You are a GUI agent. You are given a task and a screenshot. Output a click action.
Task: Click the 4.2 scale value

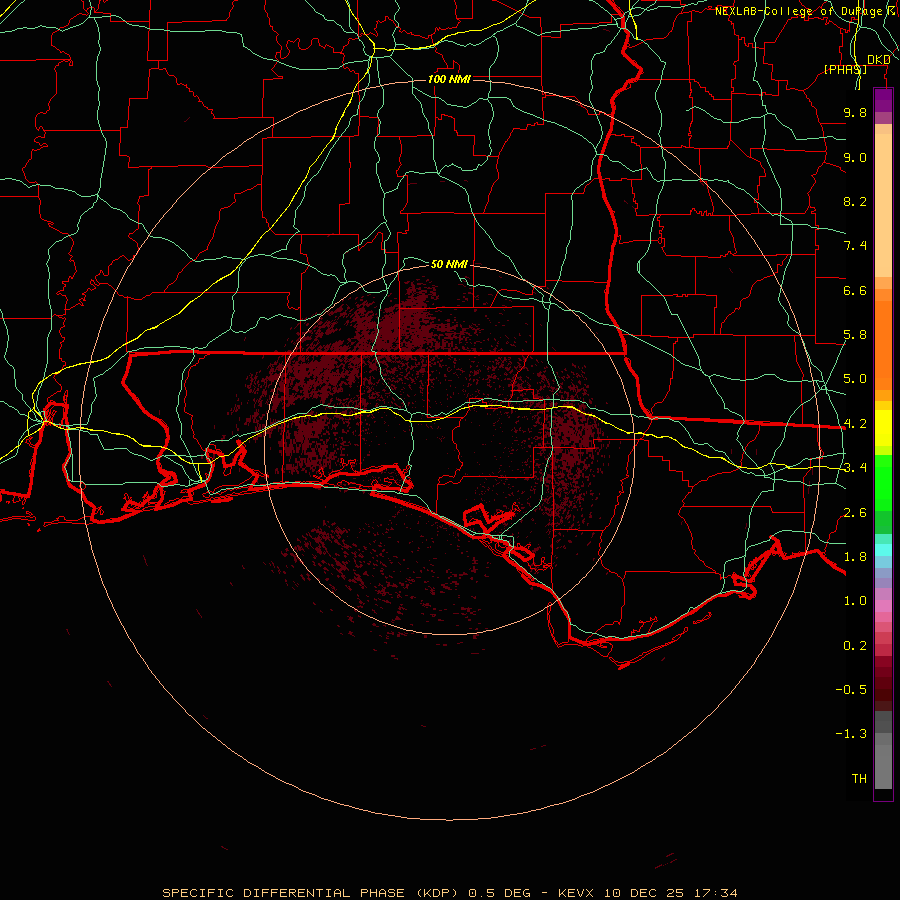click(855, 424)
